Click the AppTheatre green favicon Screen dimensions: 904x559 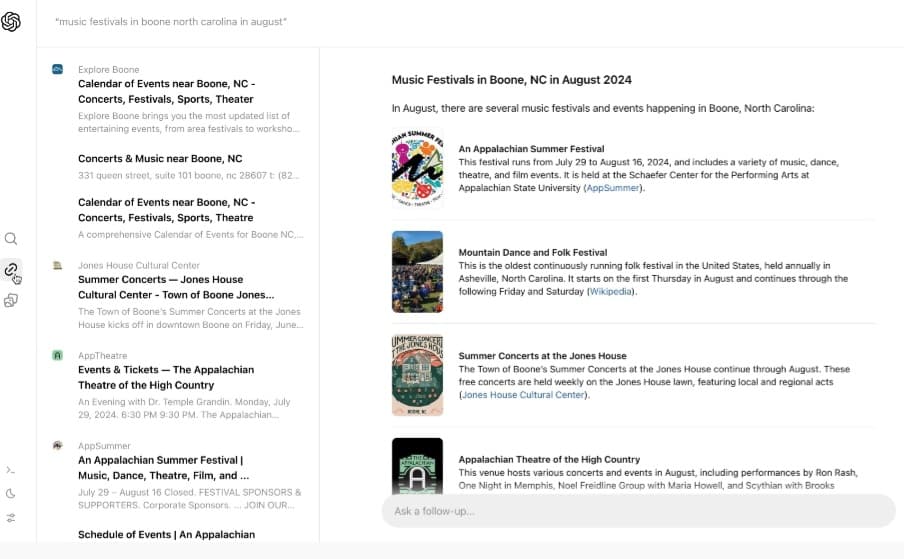(x=58, y=355)
